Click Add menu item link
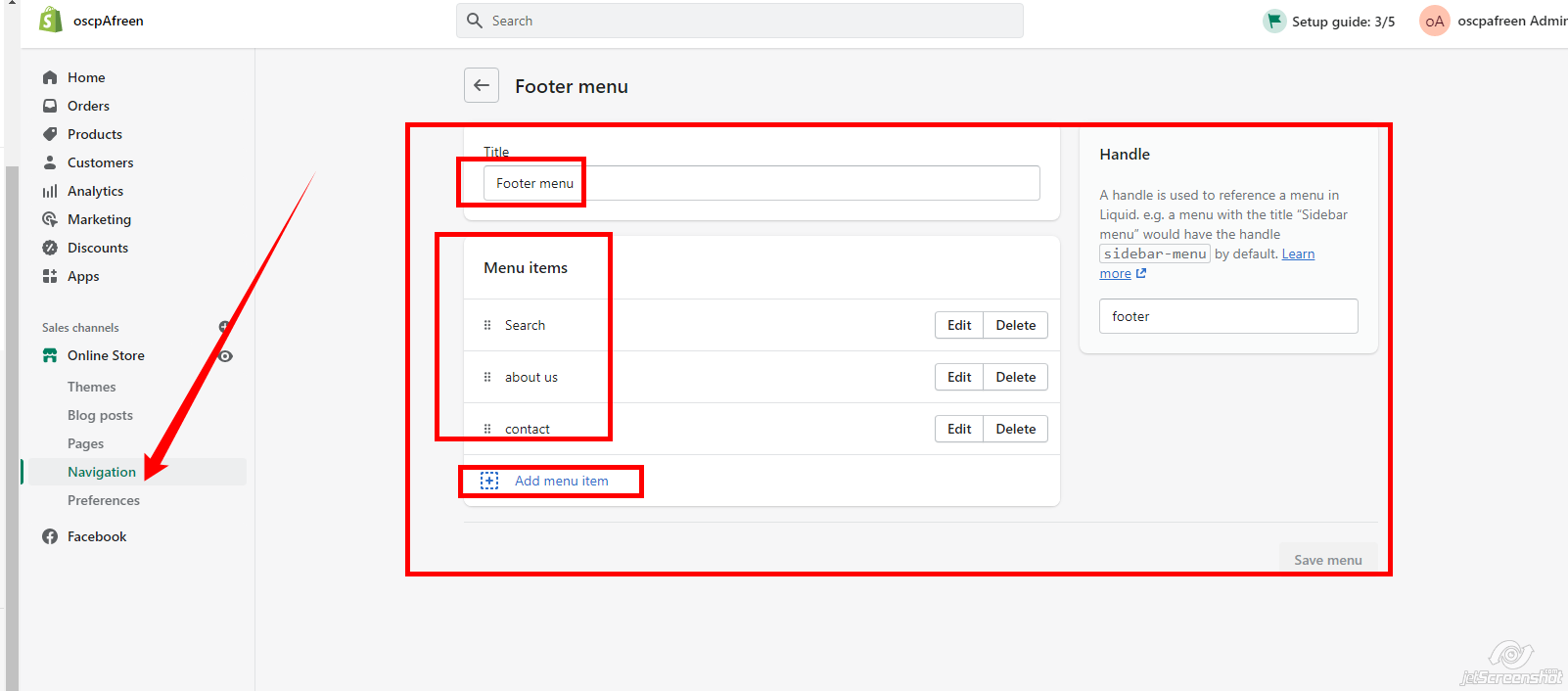Image resolution: width=1568 pixels, height=691 pixels. (x=562, y=481)
